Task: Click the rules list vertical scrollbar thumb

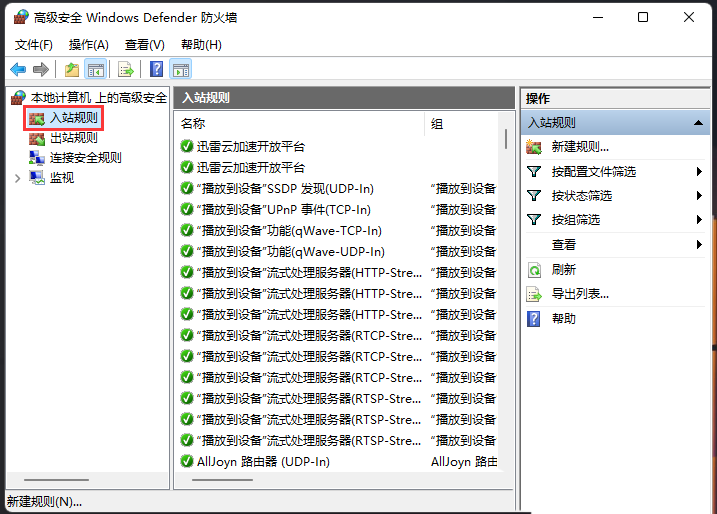Action: pos(506,139)
